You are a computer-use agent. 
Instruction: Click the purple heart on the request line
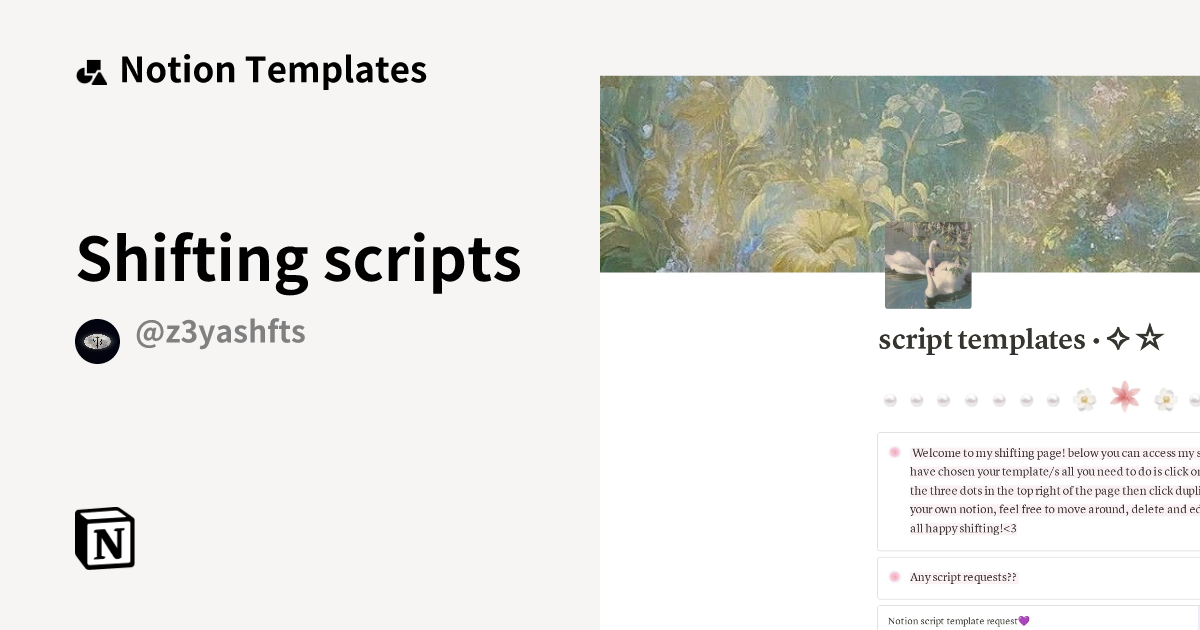pos(1023,620)
